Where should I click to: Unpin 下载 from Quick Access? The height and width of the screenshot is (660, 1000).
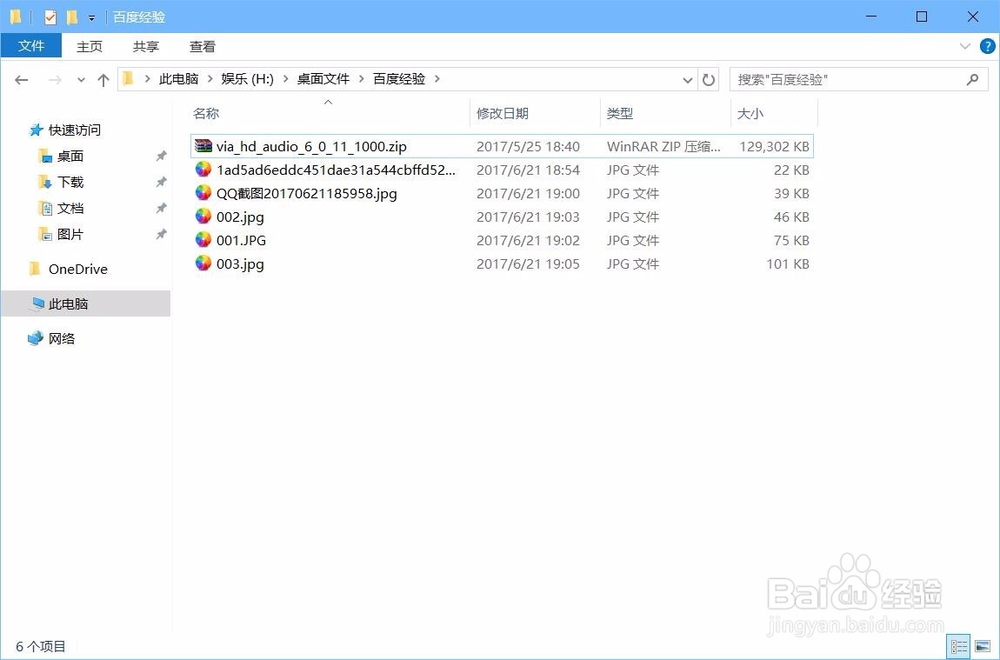(x=160, y=182)
